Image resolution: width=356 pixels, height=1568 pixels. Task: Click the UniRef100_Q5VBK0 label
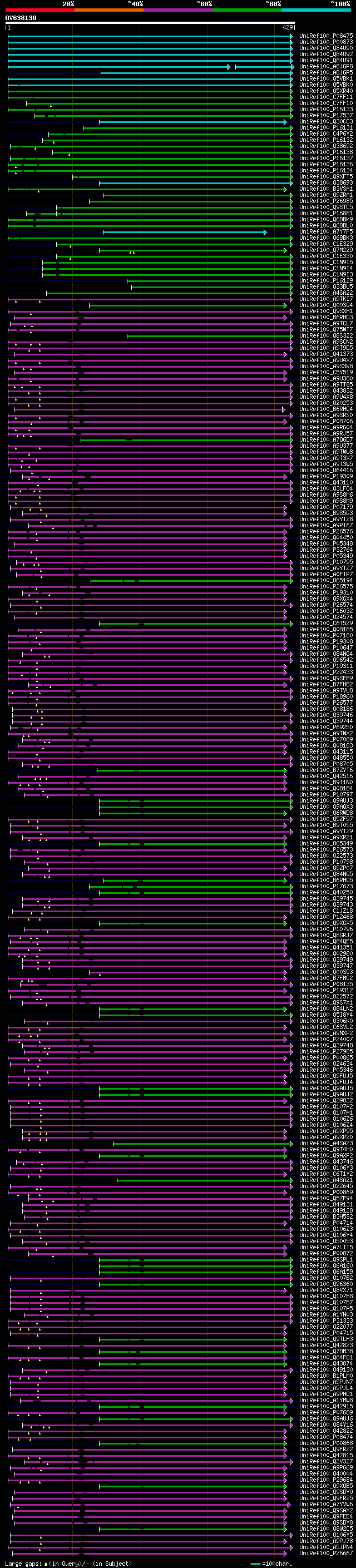[326, 85]
